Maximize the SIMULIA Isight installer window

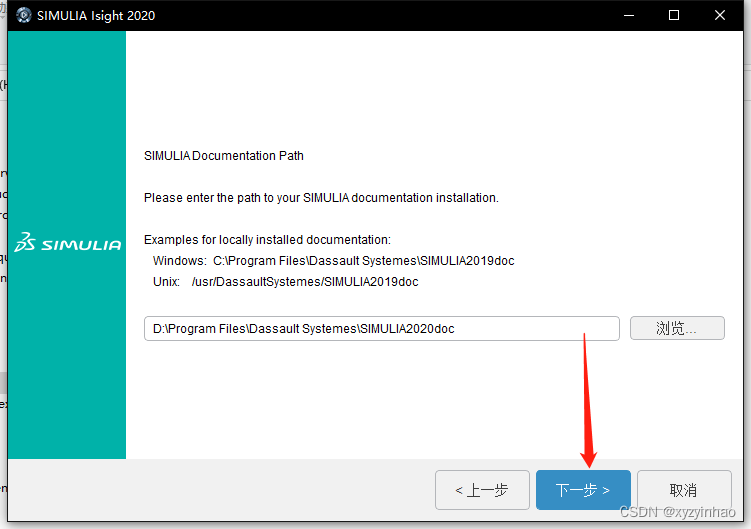674,16
